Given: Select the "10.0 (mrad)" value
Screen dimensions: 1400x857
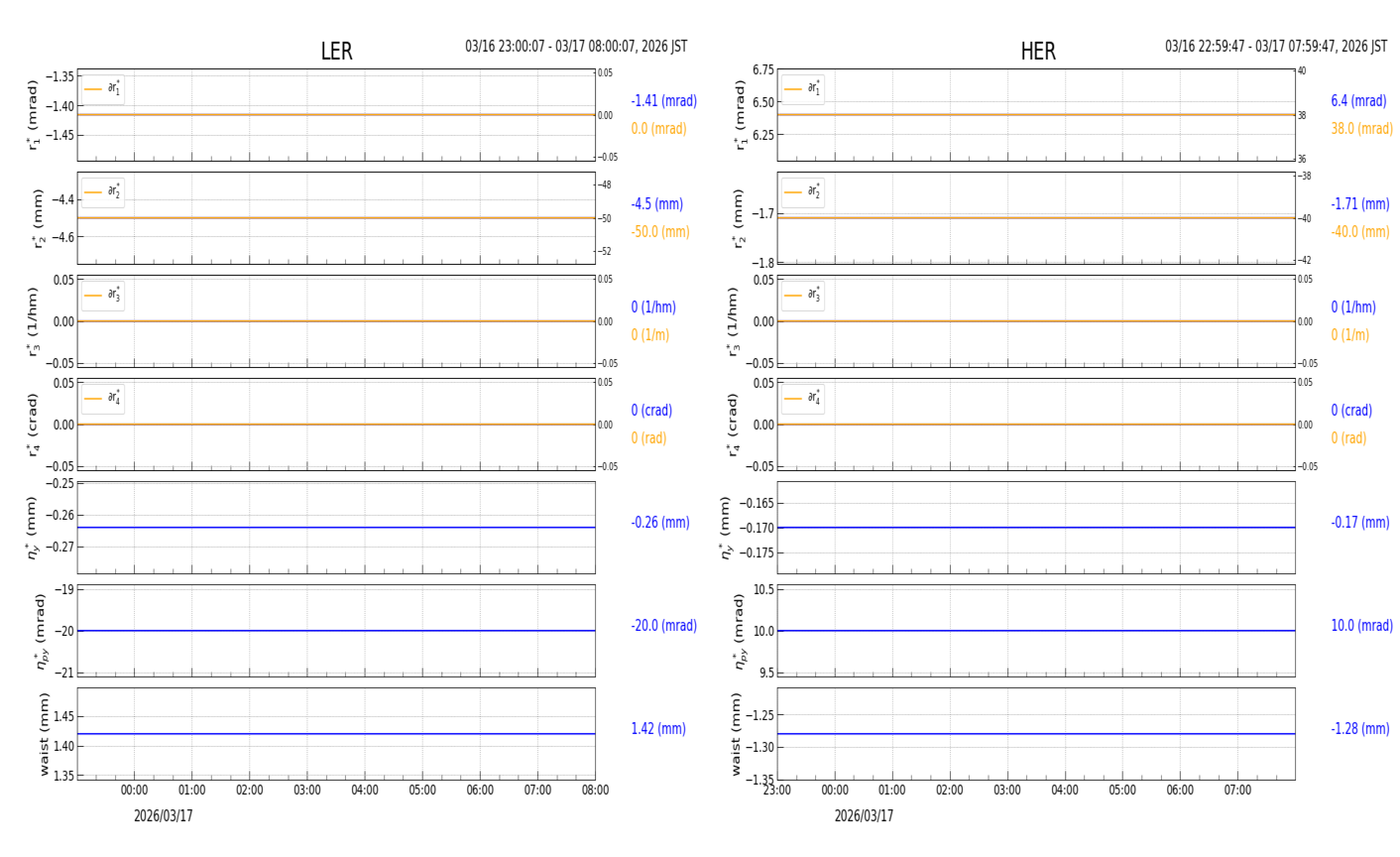Looking at the screenshot, I should tap(1362, 626).
